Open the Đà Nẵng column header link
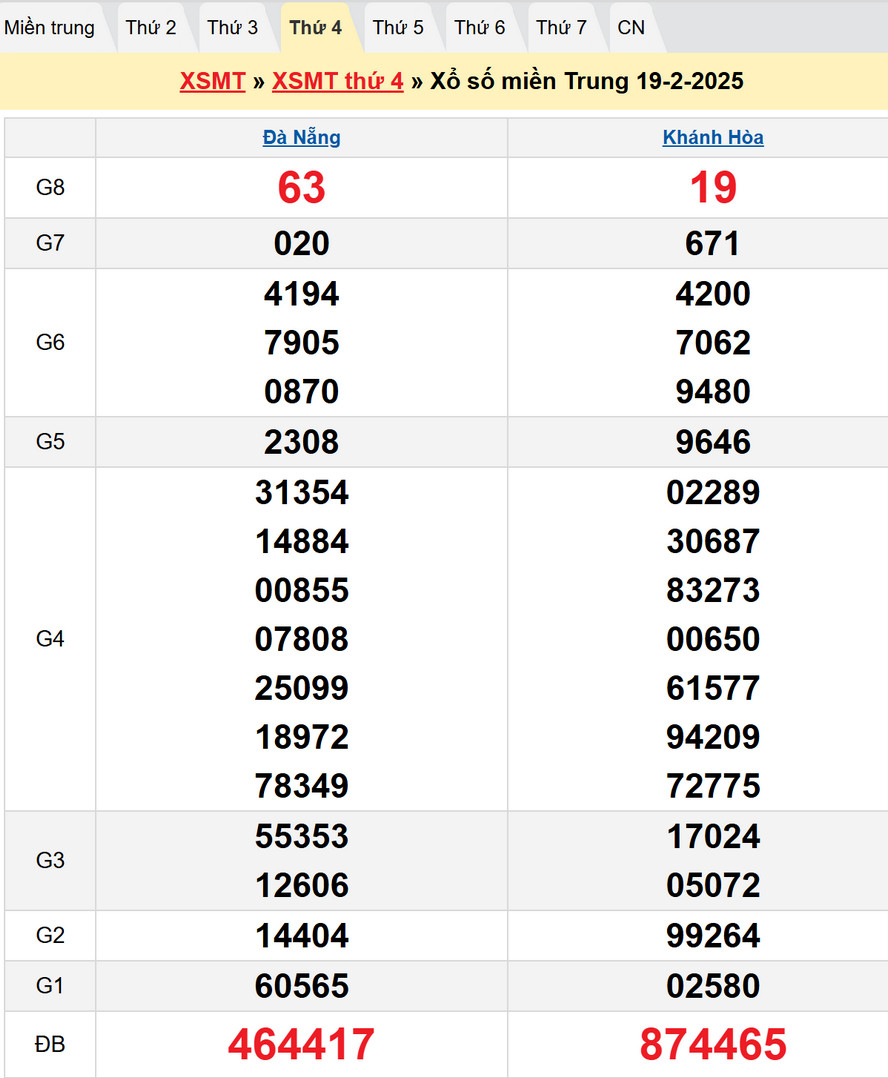This screenshot has height=1078, width=888. point(301,138)
